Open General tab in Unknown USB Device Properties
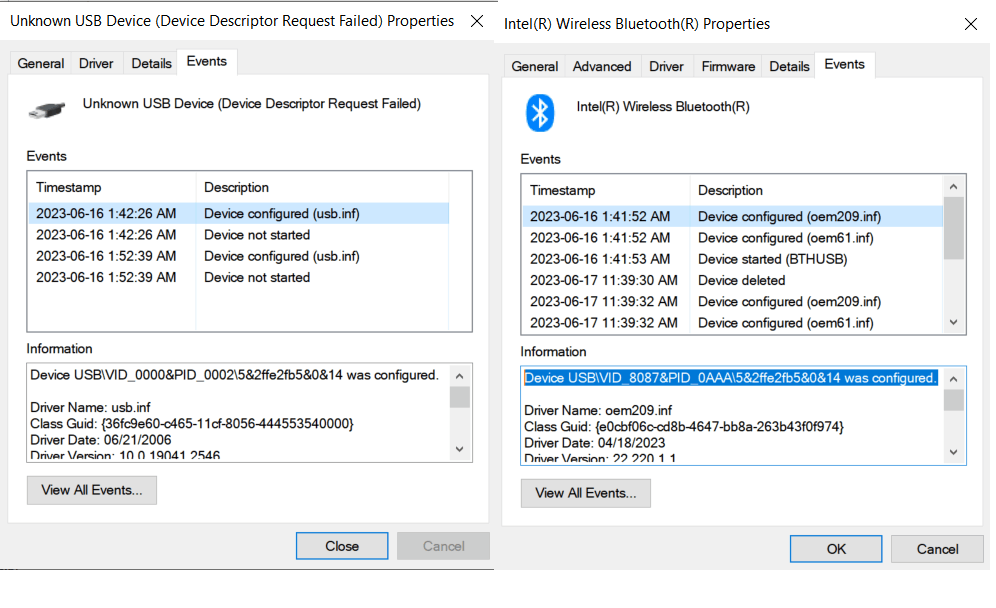 tap(41, 64)
